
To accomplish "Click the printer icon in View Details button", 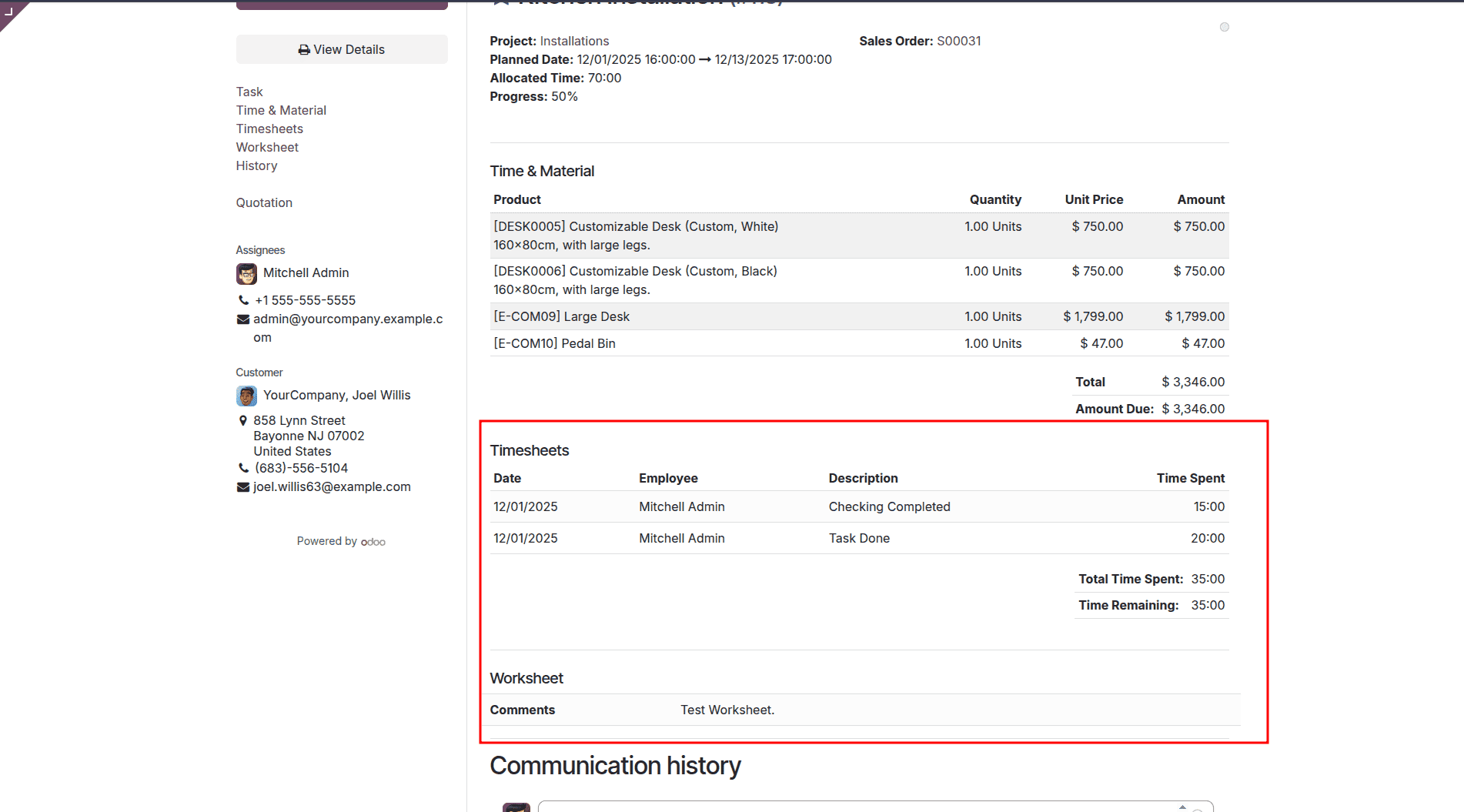I will tap(302, 48).
